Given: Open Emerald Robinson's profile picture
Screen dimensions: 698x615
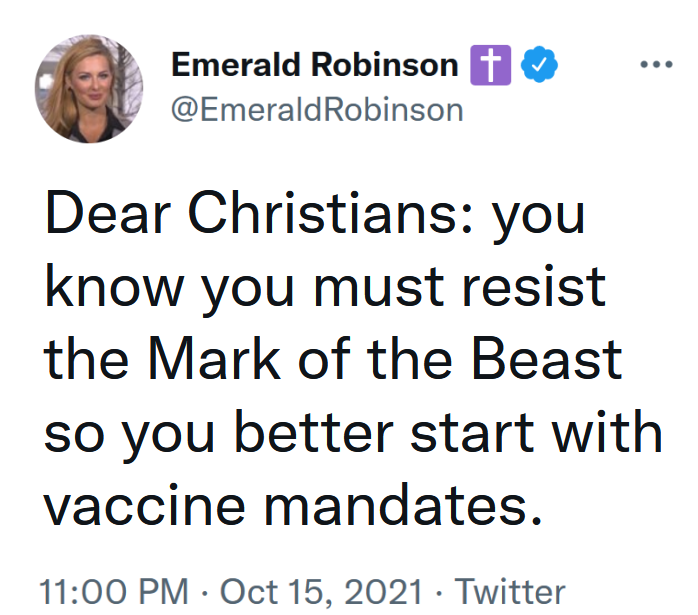Looking at the screenshot, I should point(90,88).
